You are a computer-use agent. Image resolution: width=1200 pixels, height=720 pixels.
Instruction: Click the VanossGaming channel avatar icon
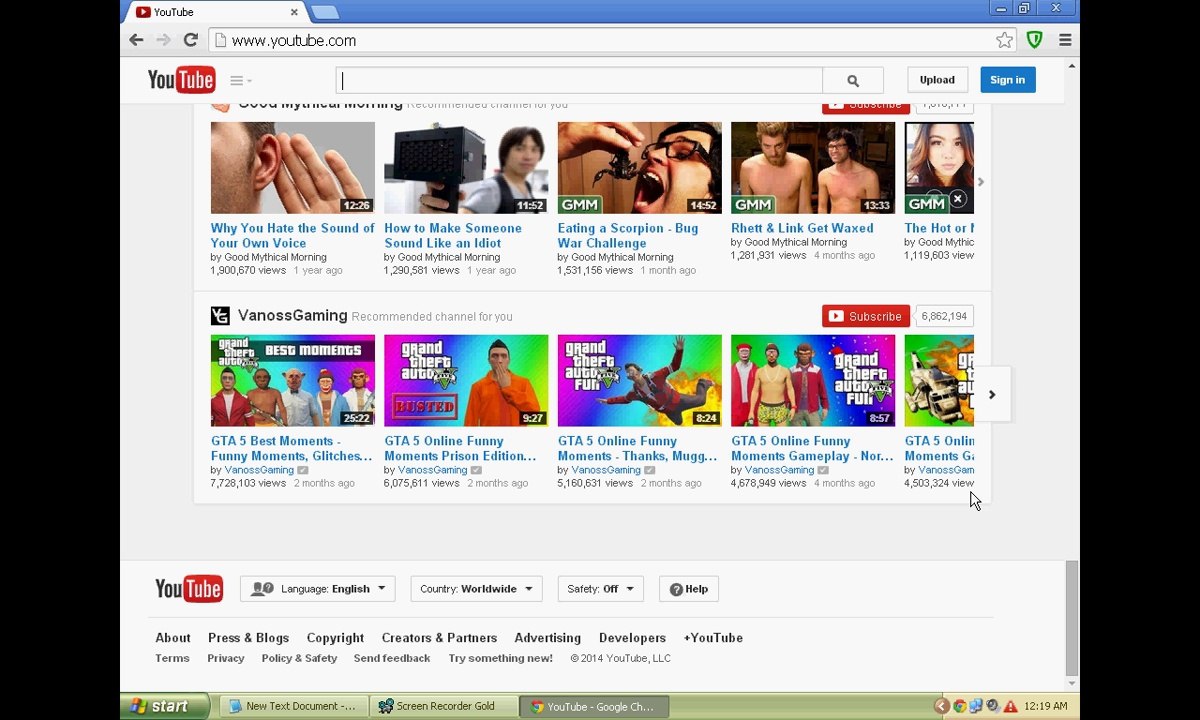click(x=220, y=316)
